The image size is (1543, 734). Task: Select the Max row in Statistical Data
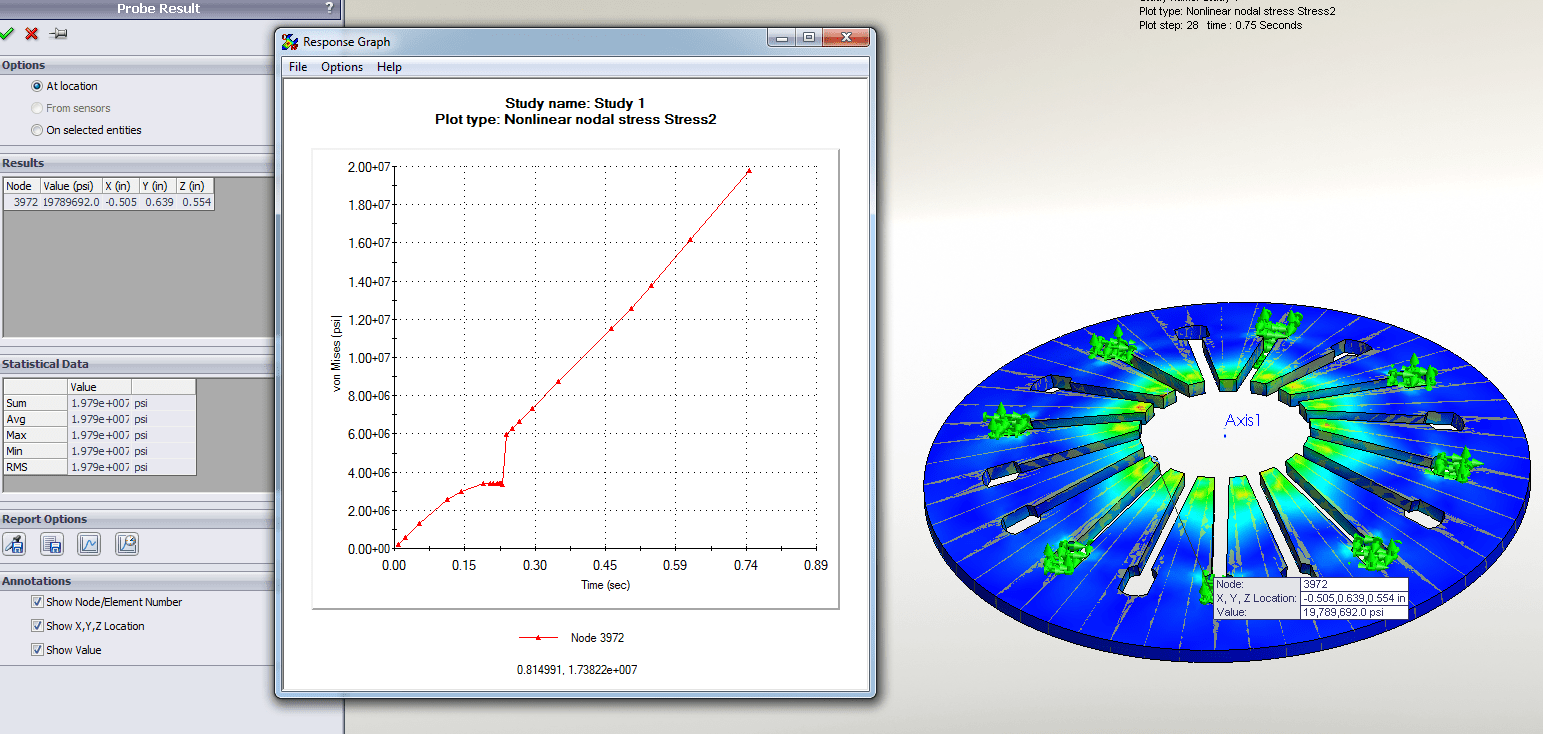click(100, 435)
